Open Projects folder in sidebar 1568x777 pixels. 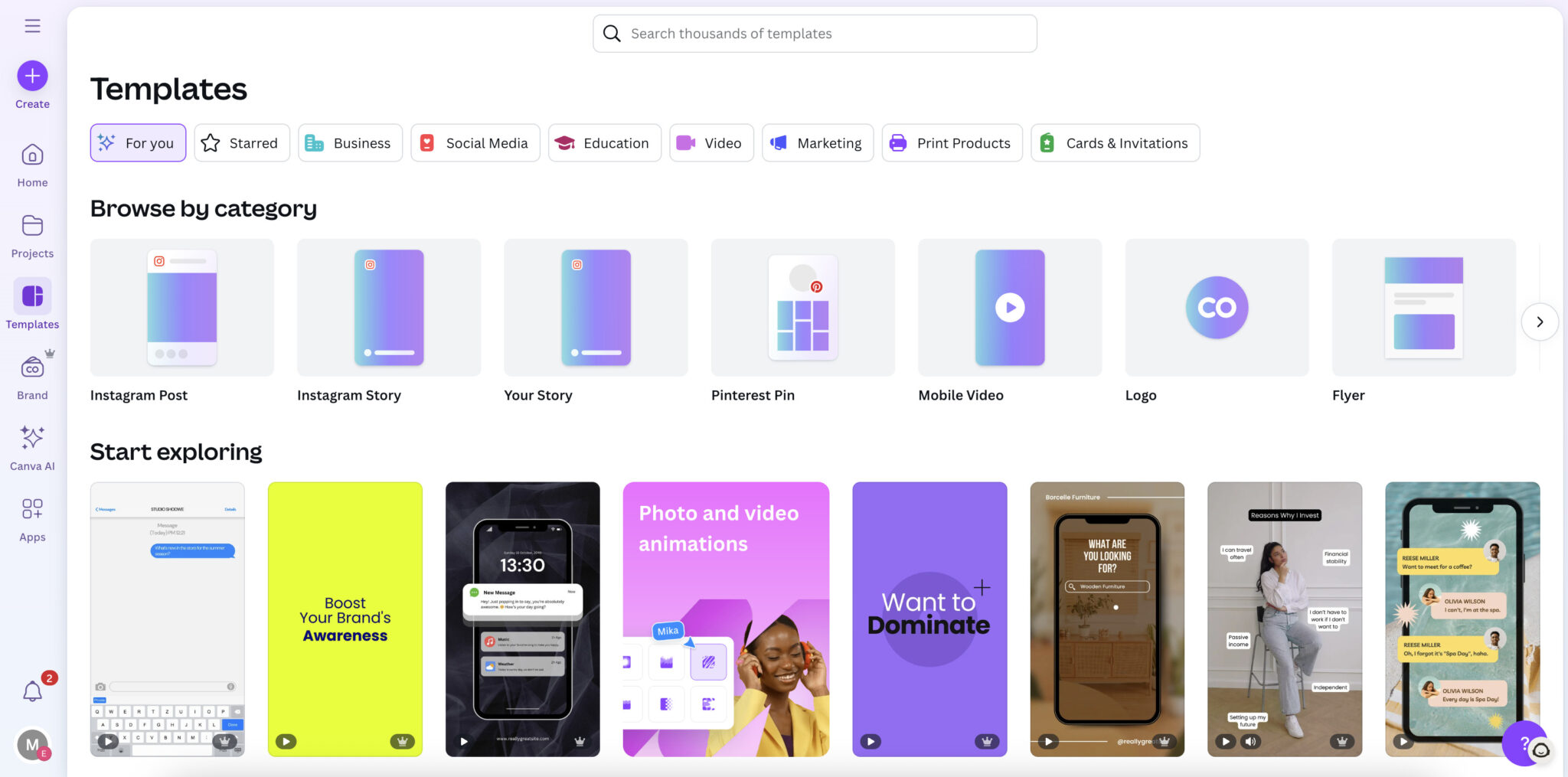click(32, 236)
